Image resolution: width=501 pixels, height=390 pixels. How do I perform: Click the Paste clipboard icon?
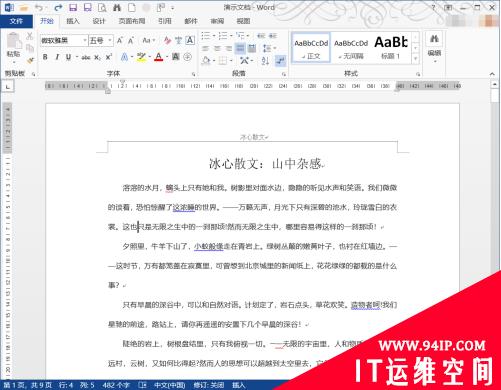pos(14,40)
